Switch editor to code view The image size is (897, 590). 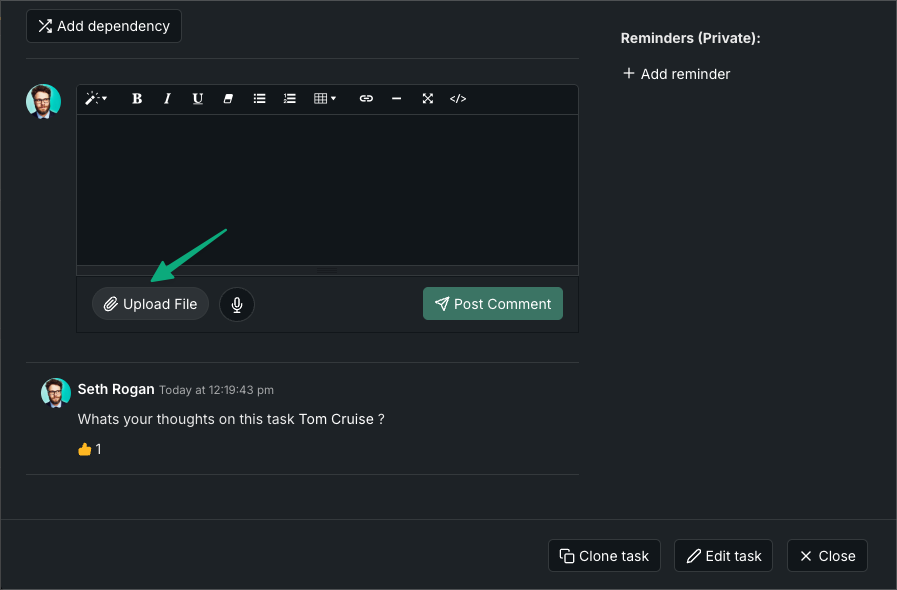[458, 99]
